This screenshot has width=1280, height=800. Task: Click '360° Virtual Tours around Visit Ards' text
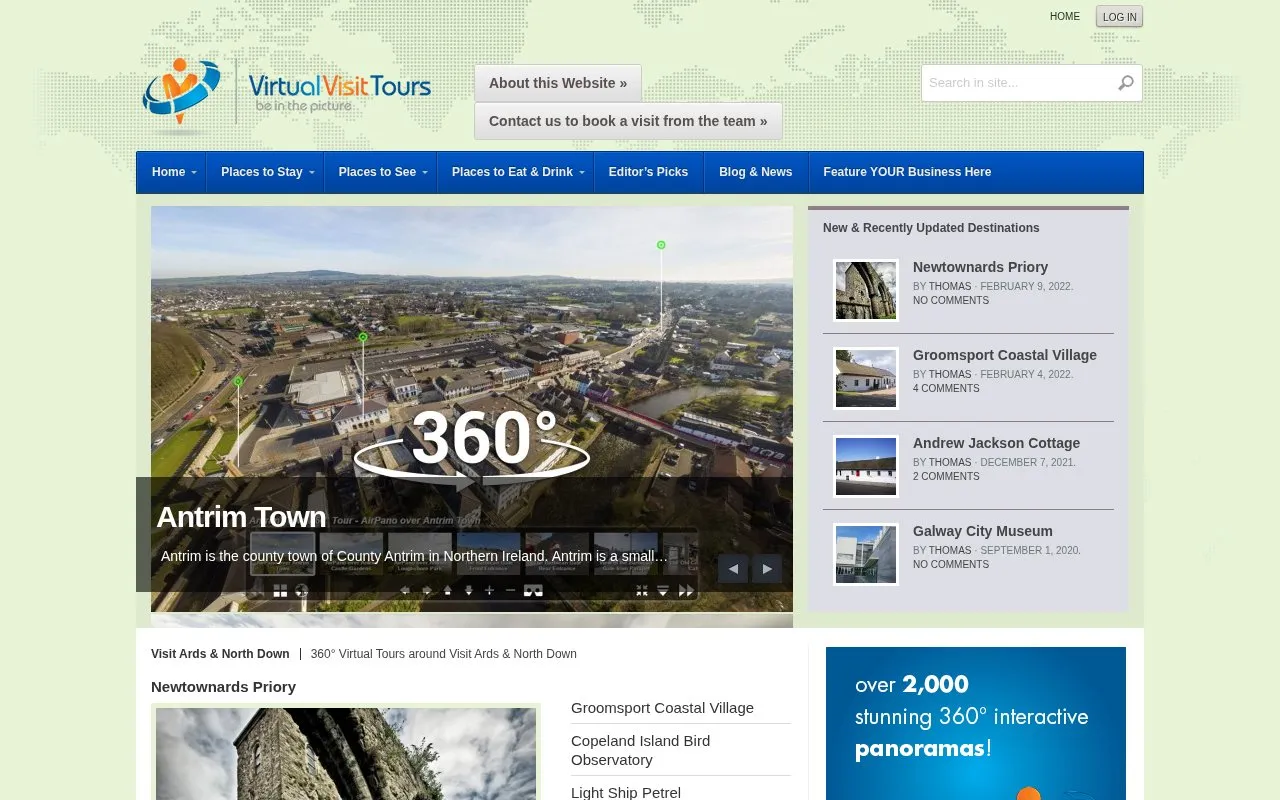coord(444,654)
